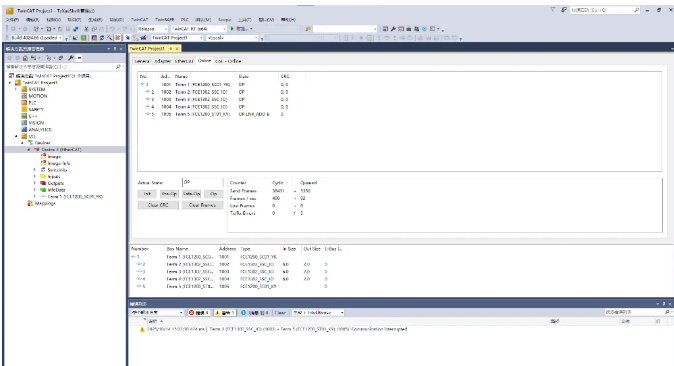674x366 pixels.
Task: Click the Home icon in Solution Explorer toolbar
Action: (x=25, y=58)
